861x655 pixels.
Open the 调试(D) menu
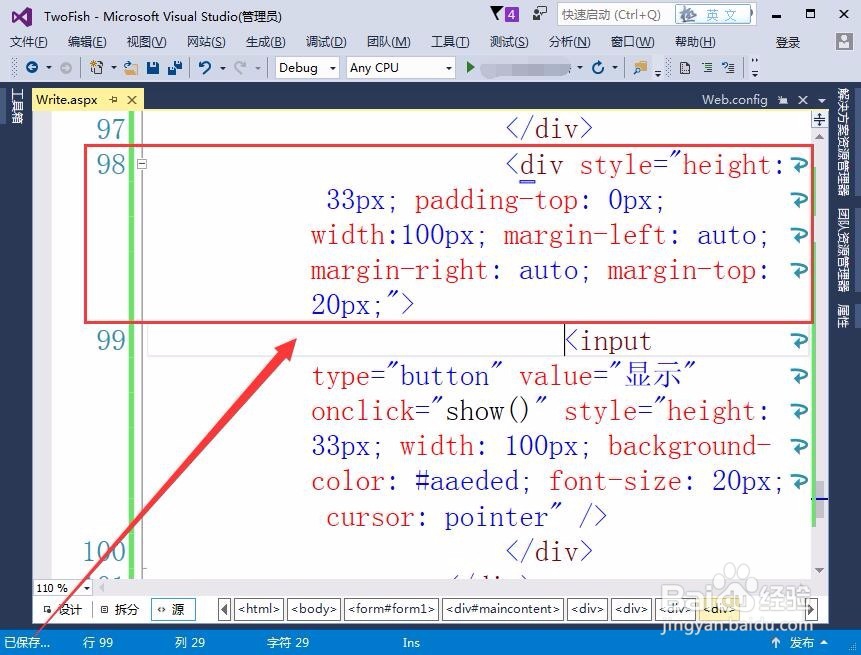point(326,42)
